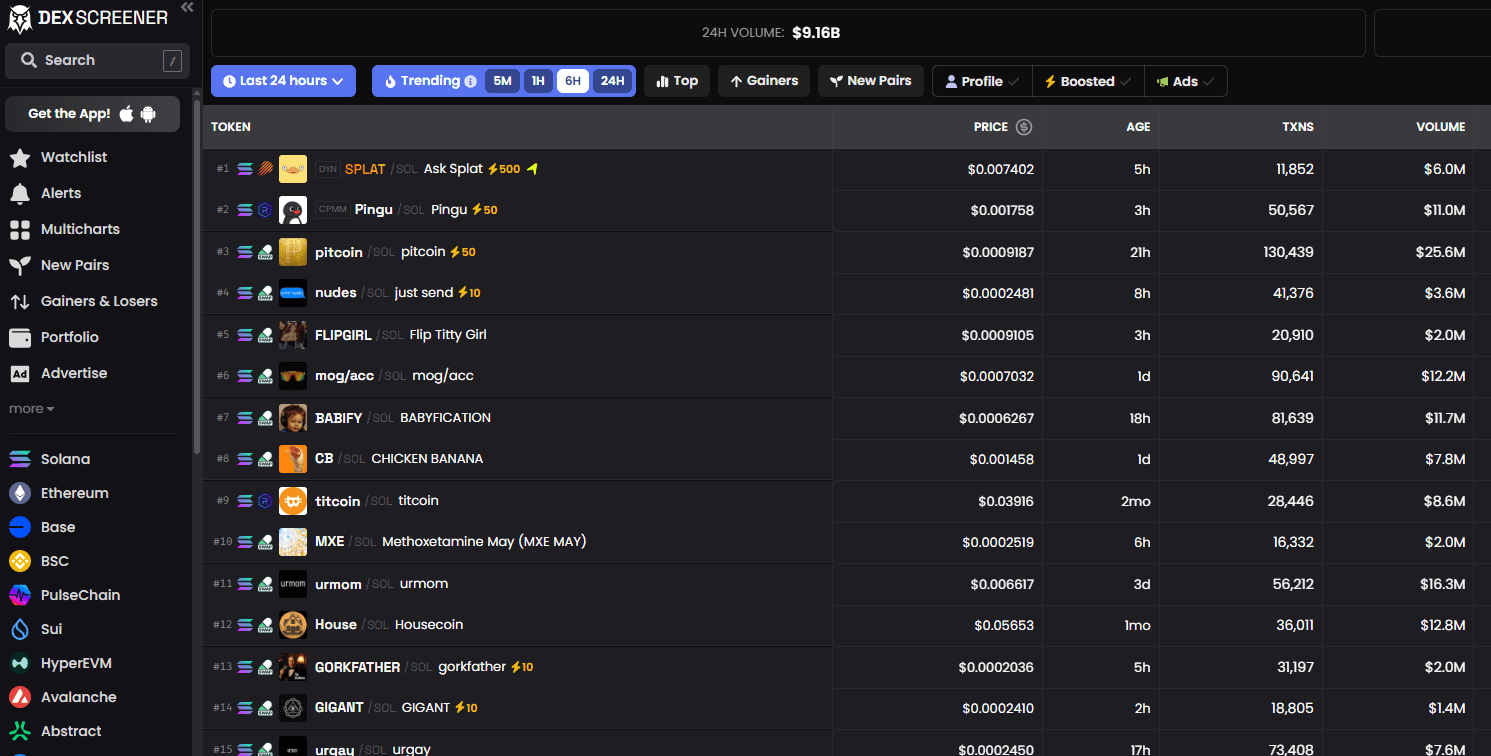Select the Sui chain icon
Image resolution: width=1491 pixels, height=756 pixels.
point(20,629)
